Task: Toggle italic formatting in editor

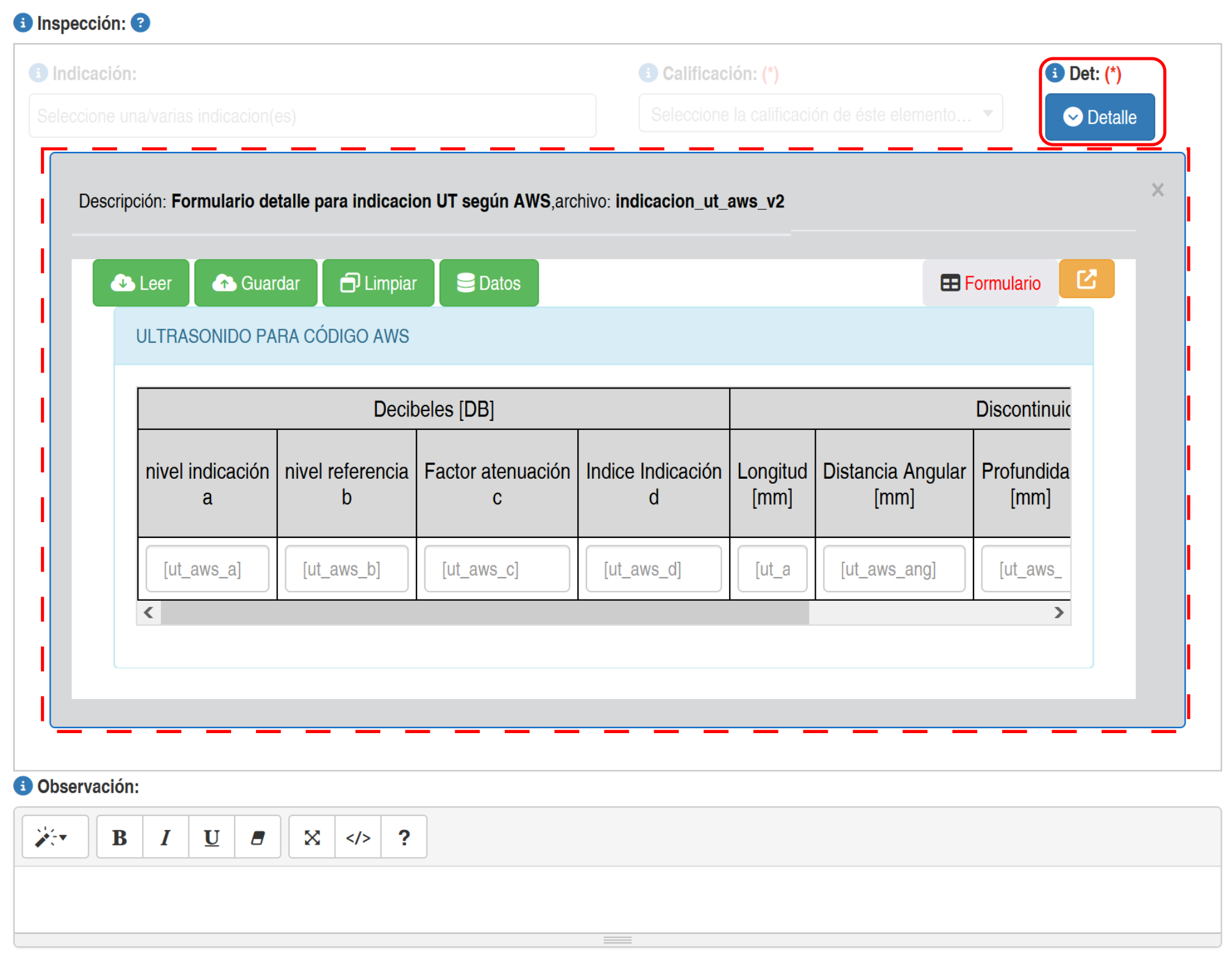Action: (165, 837)
